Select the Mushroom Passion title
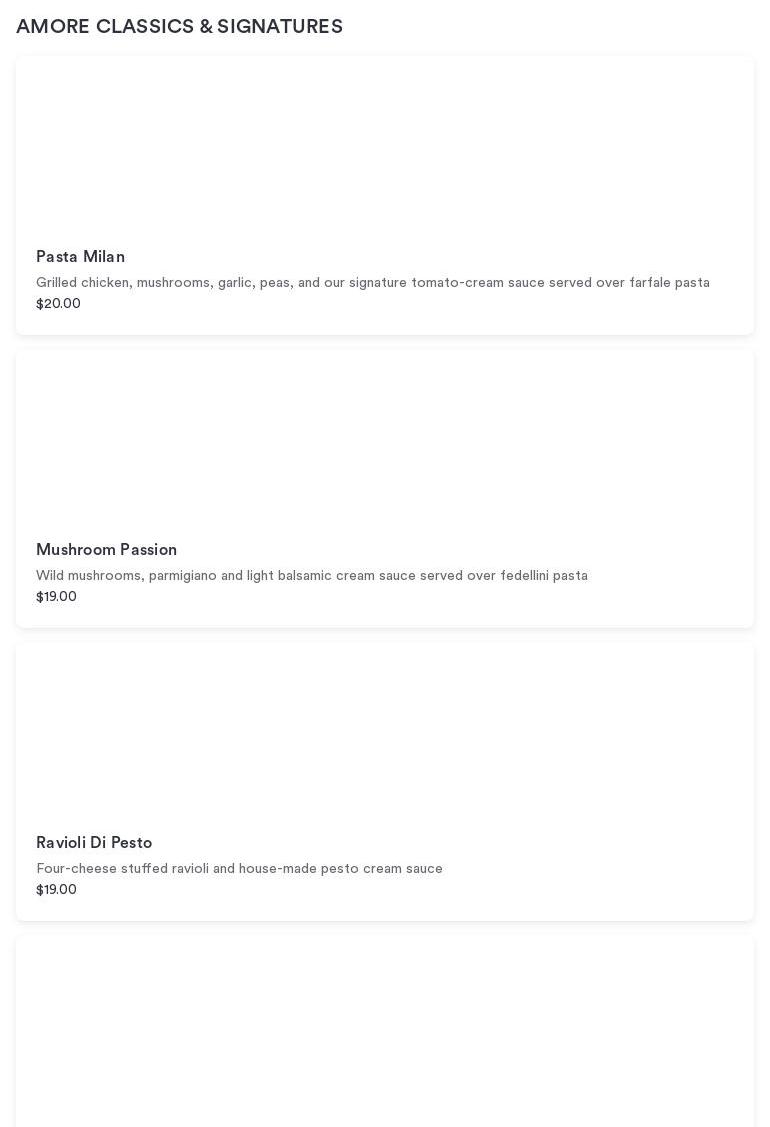770x1127 pixels. point(106,550)
